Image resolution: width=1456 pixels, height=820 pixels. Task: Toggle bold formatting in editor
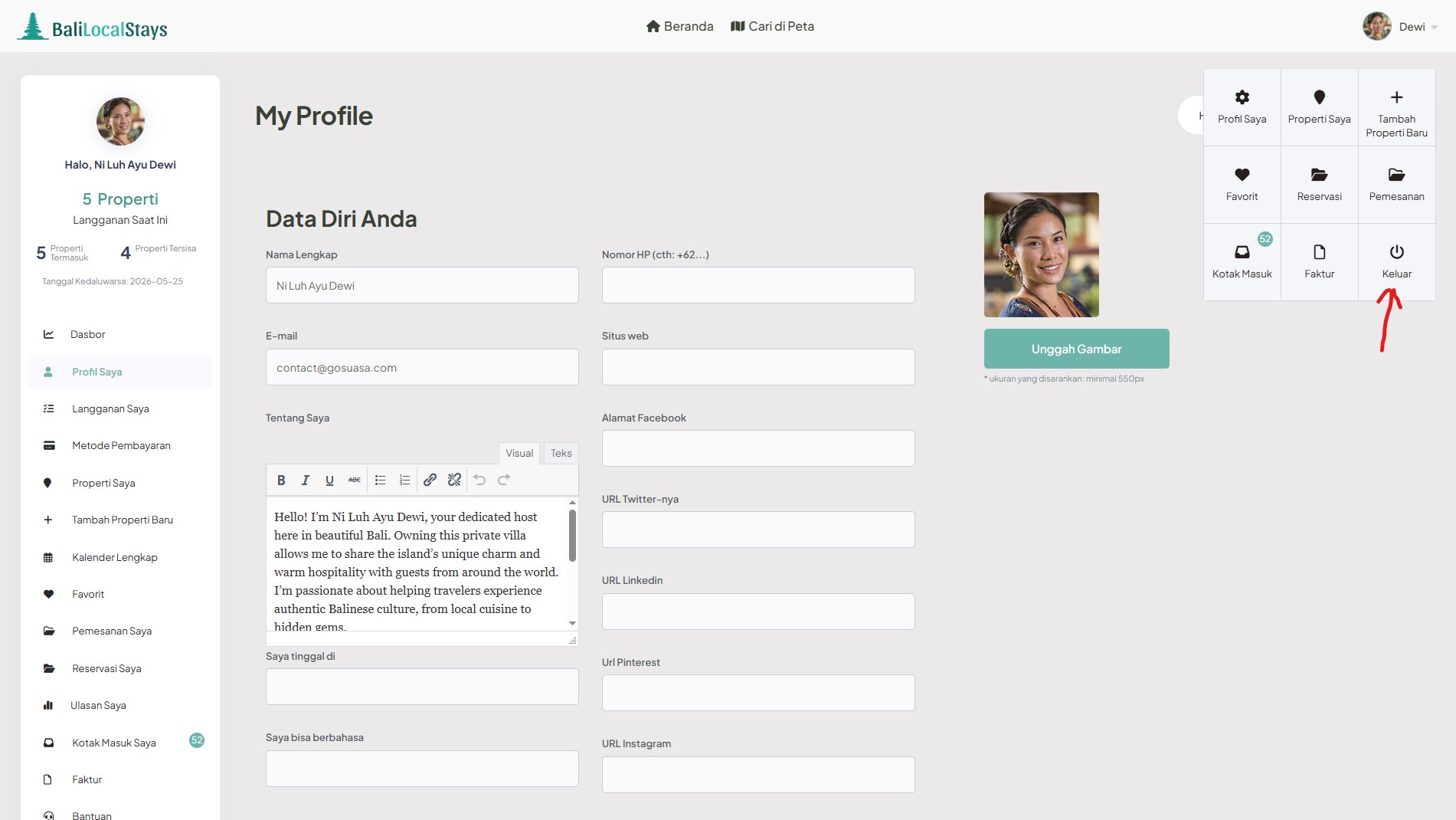(281, 480)
